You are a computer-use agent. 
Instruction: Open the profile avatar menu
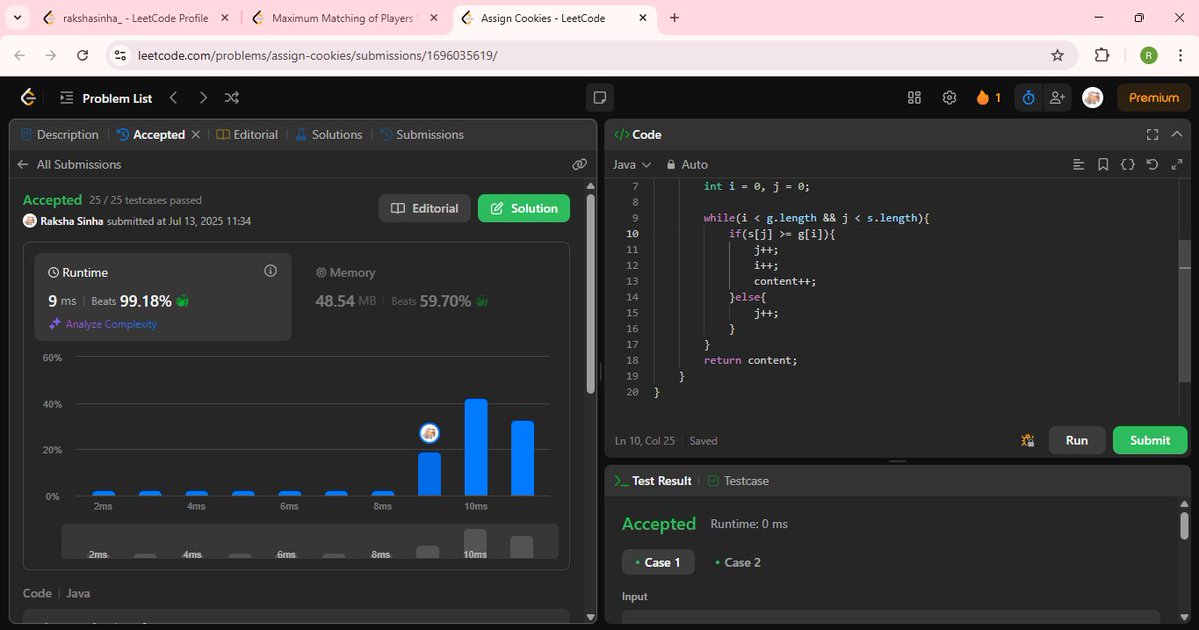pyautogui.click(x=1093, y=97)
